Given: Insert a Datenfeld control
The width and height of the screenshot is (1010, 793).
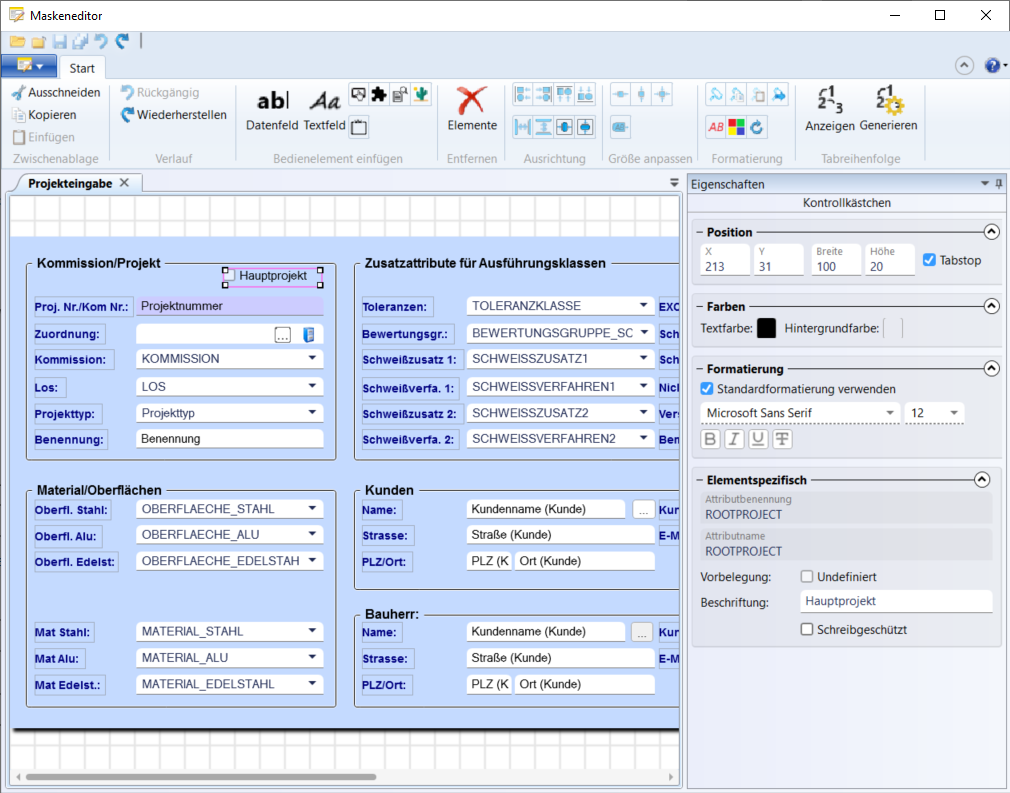Looking at the screenshot, I should [x=272, y=110].
